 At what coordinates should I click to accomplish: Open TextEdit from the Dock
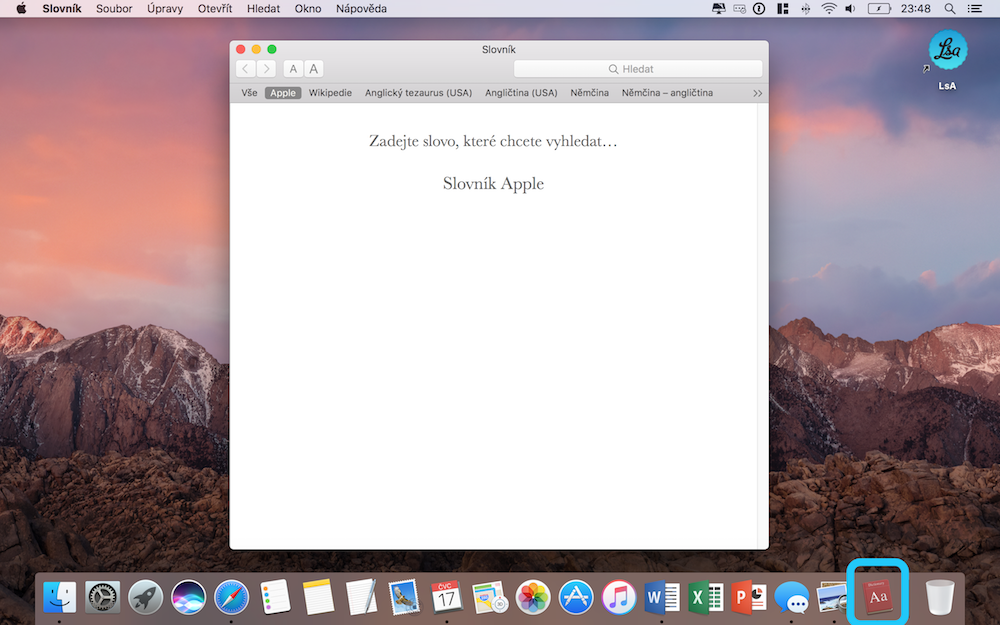[361, 598]
